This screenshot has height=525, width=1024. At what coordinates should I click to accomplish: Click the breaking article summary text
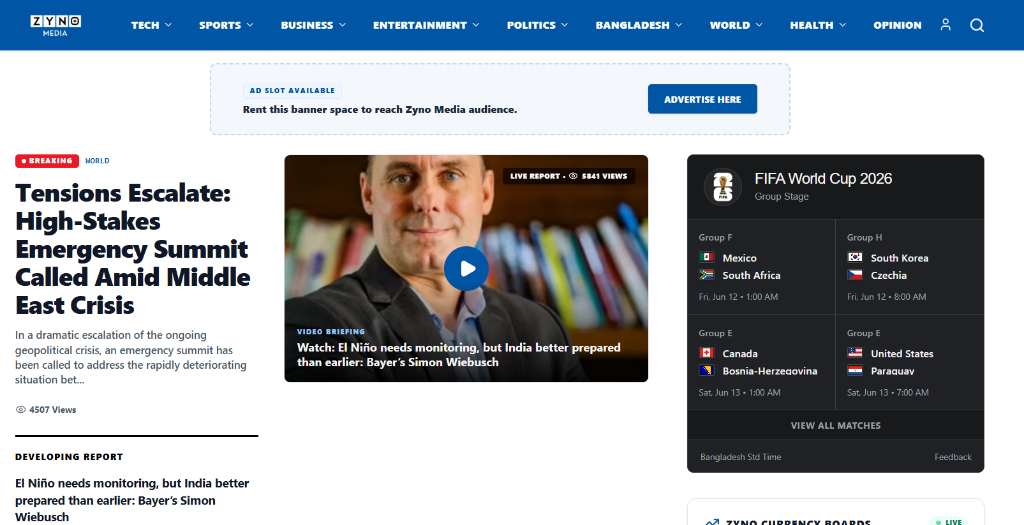131,357
